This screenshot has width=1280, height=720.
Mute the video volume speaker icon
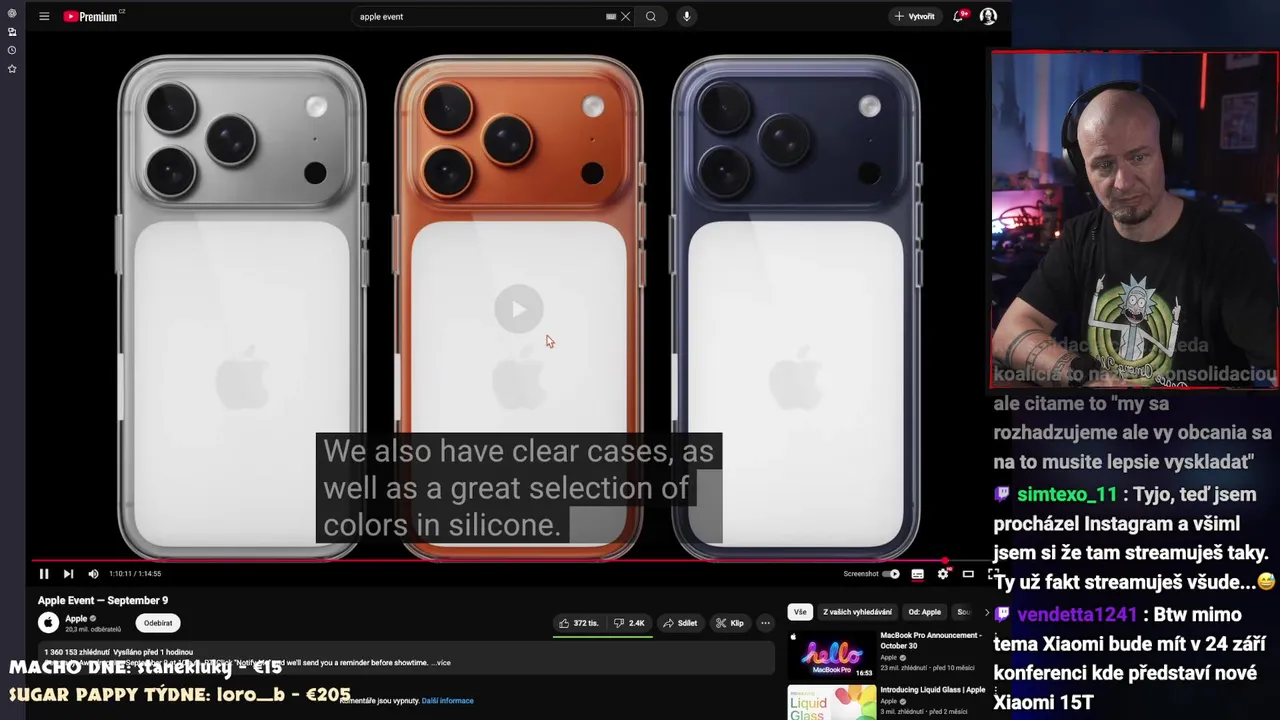[93, 574]
